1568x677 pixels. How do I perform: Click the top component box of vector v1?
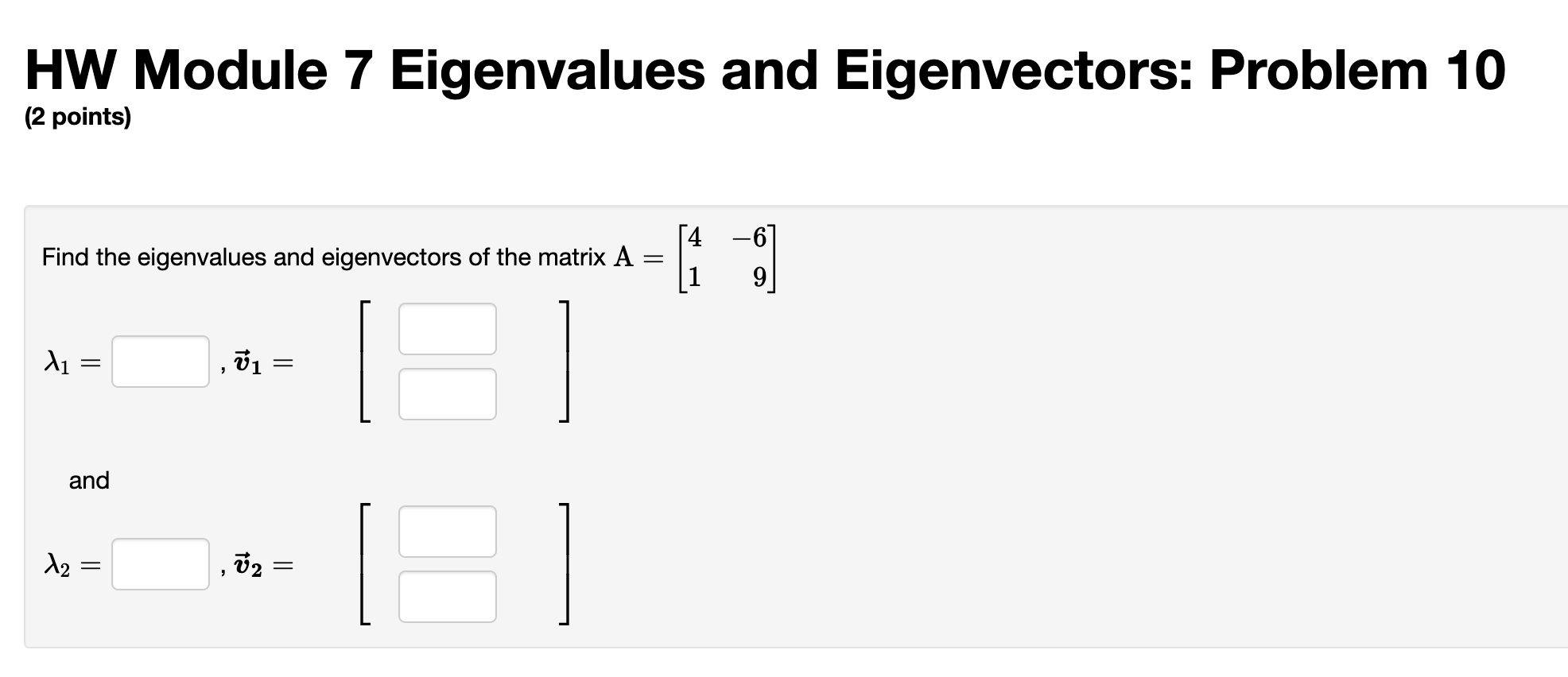point(447,327)
